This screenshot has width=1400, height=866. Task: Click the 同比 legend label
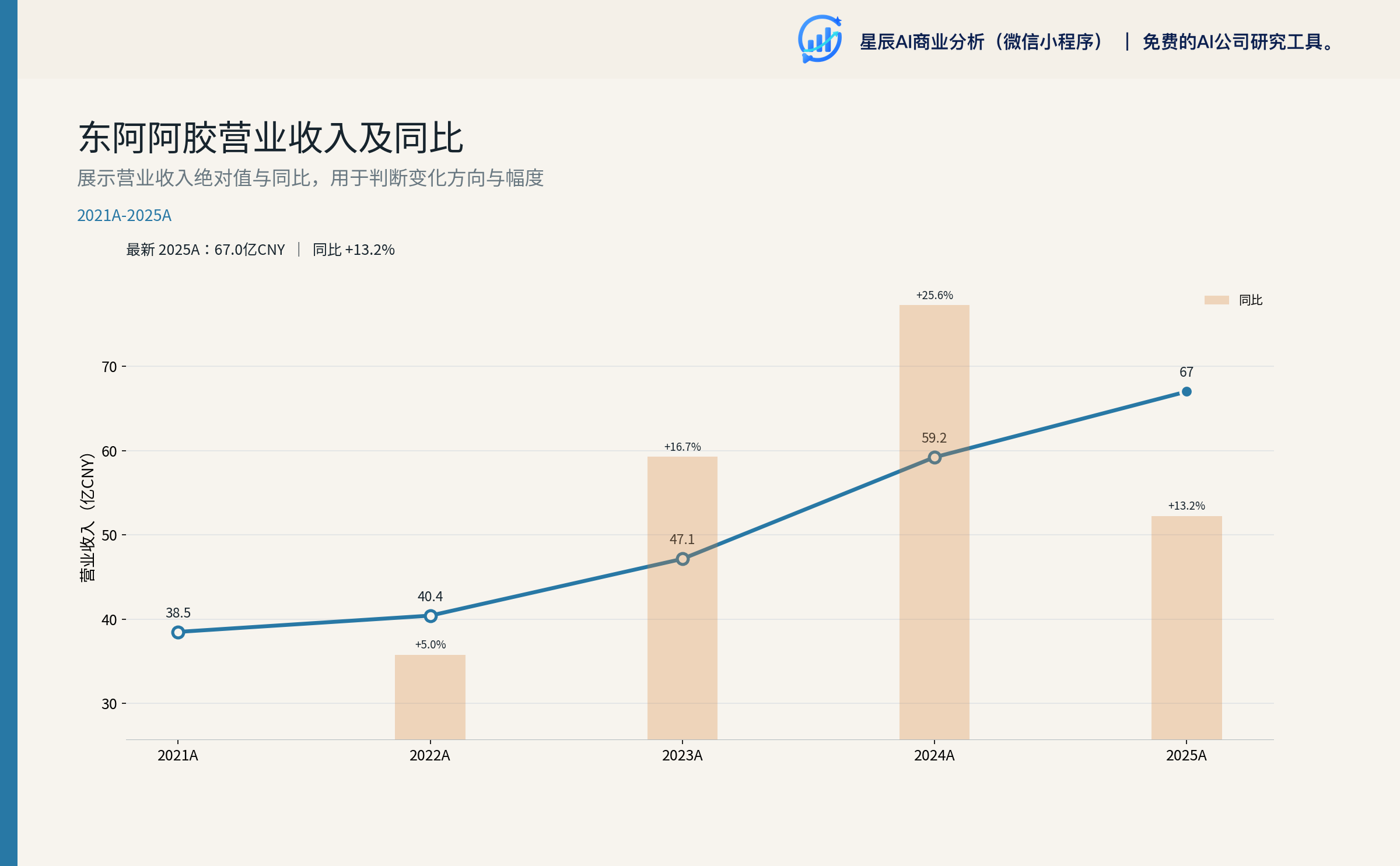(1250, 300)
